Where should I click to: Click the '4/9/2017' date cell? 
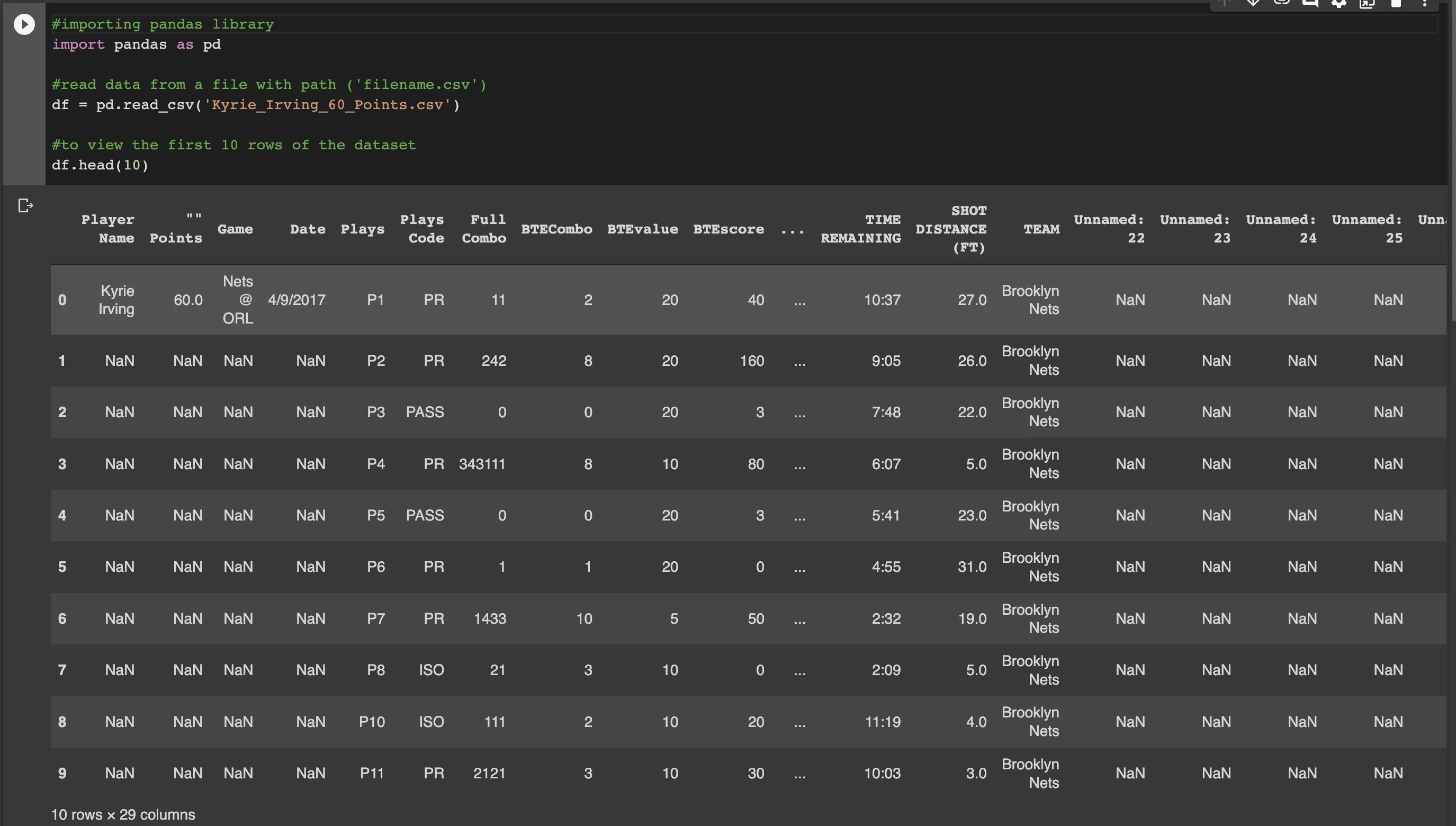click(x=296, y=300)
